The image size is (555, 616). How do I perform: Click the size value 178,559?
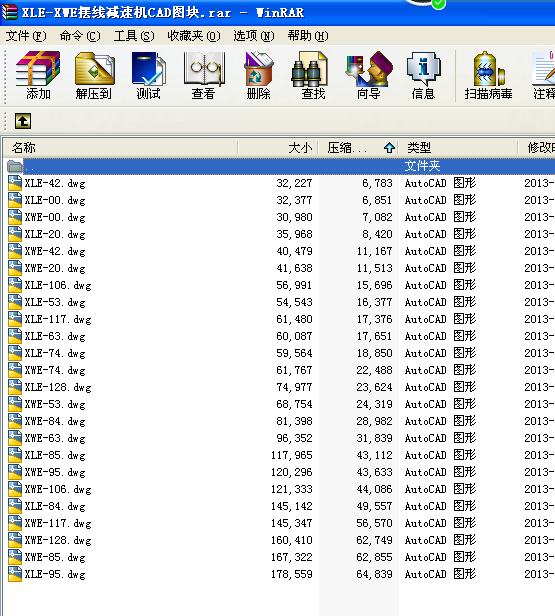tap(292, 574)
